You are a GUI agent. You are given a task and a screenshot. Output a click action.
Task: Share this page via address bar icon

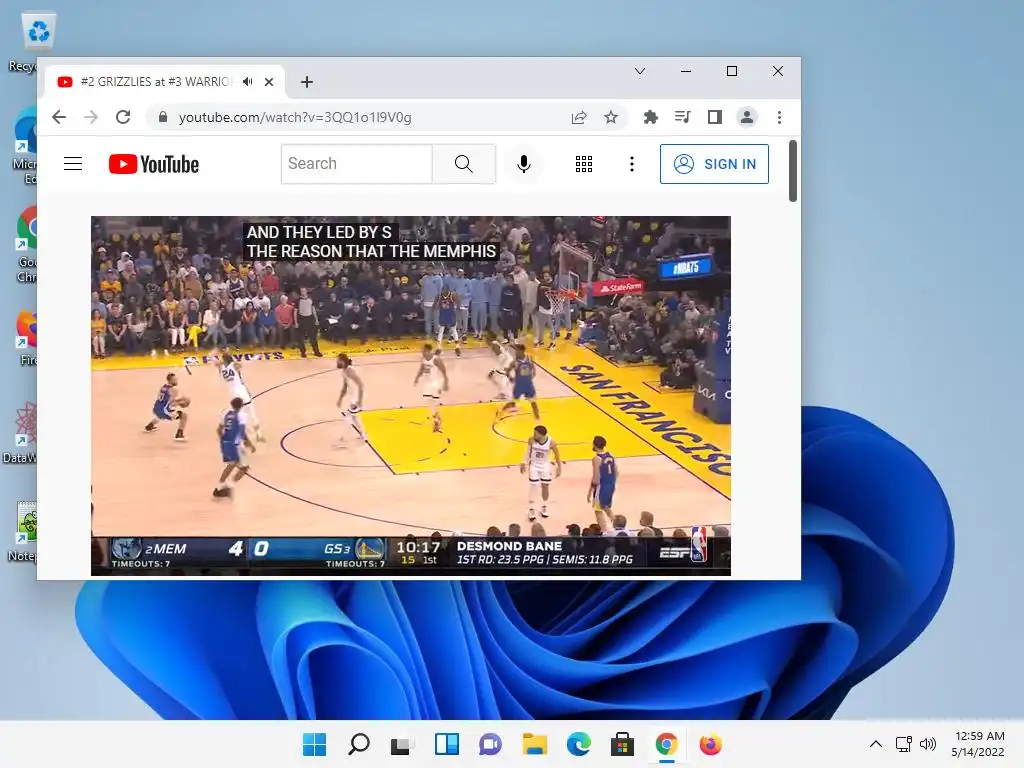(x=579, y=118)
